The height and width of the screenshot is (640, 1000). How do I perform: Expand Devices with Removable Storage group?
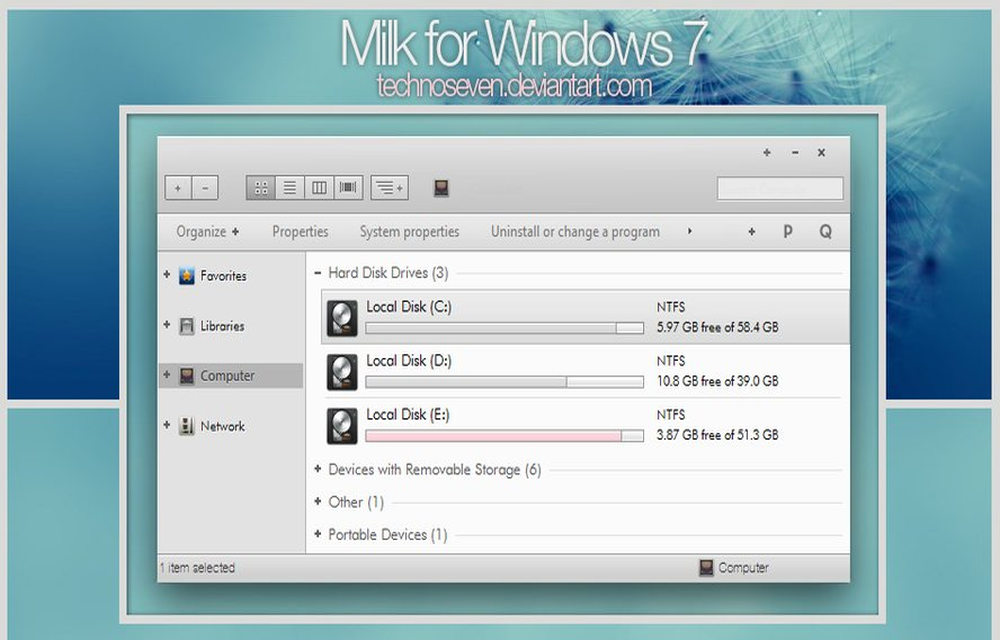pos(318,469)
